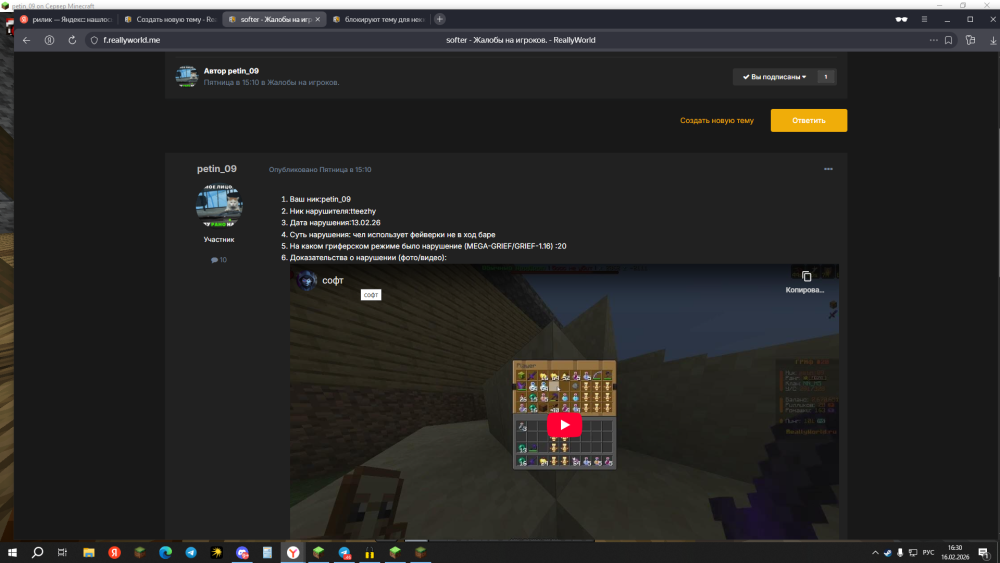The image size is (1000, 563).
Task: Show hidden system tray icons
Action: tap(875, 553)
